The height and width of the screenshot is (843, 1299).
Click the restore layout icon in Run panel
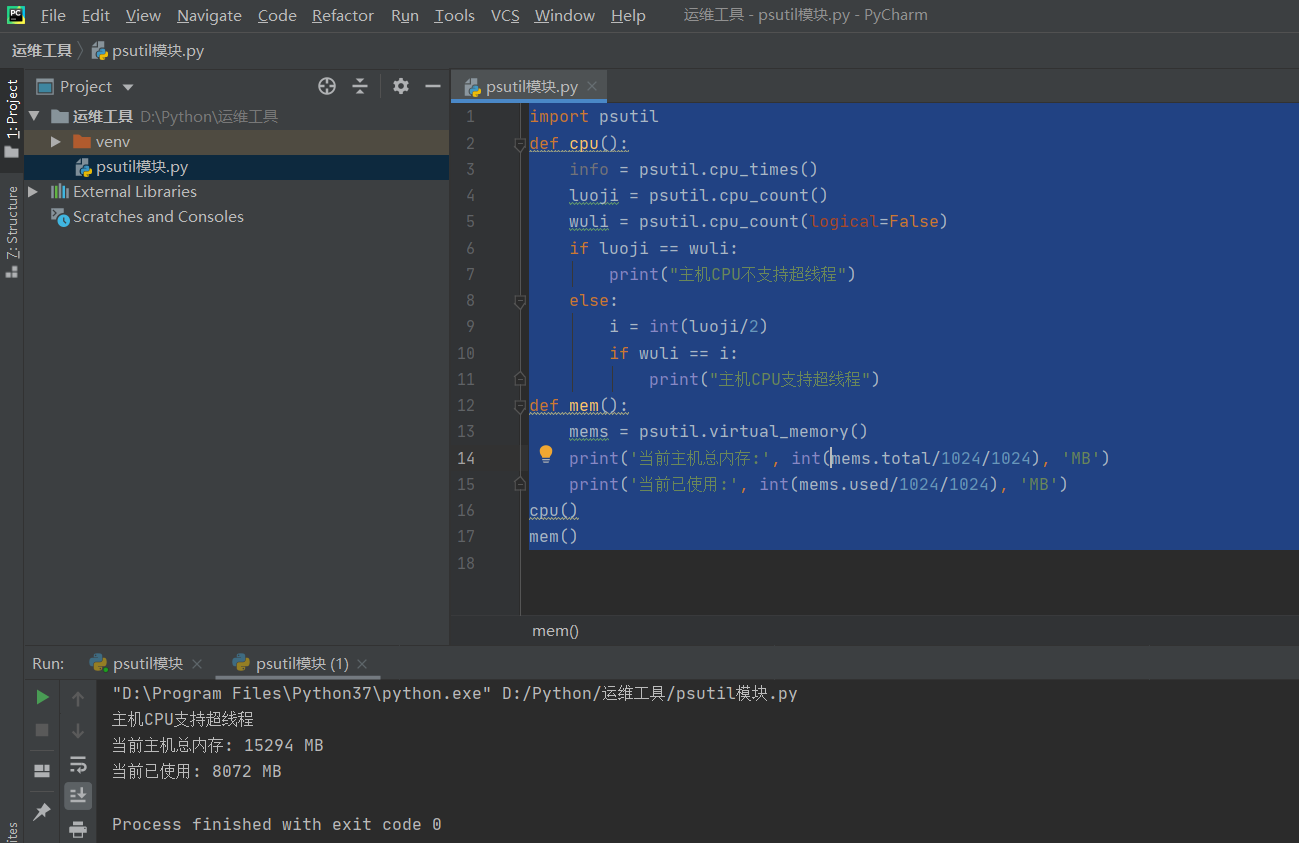pos(41,770)
